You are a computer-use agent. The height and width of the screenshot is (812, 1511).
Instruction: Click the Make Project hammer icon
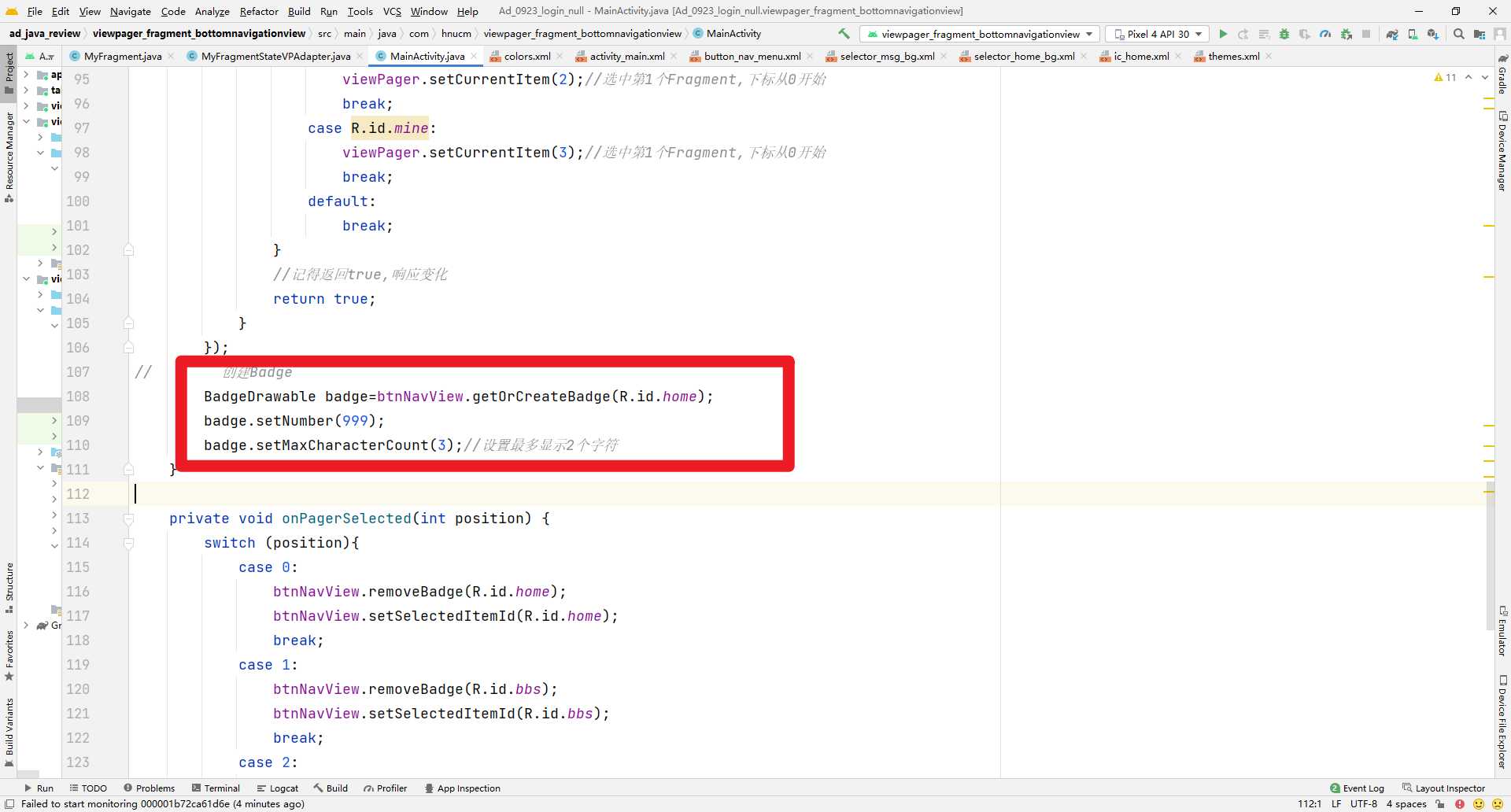(x=844, y=34)
